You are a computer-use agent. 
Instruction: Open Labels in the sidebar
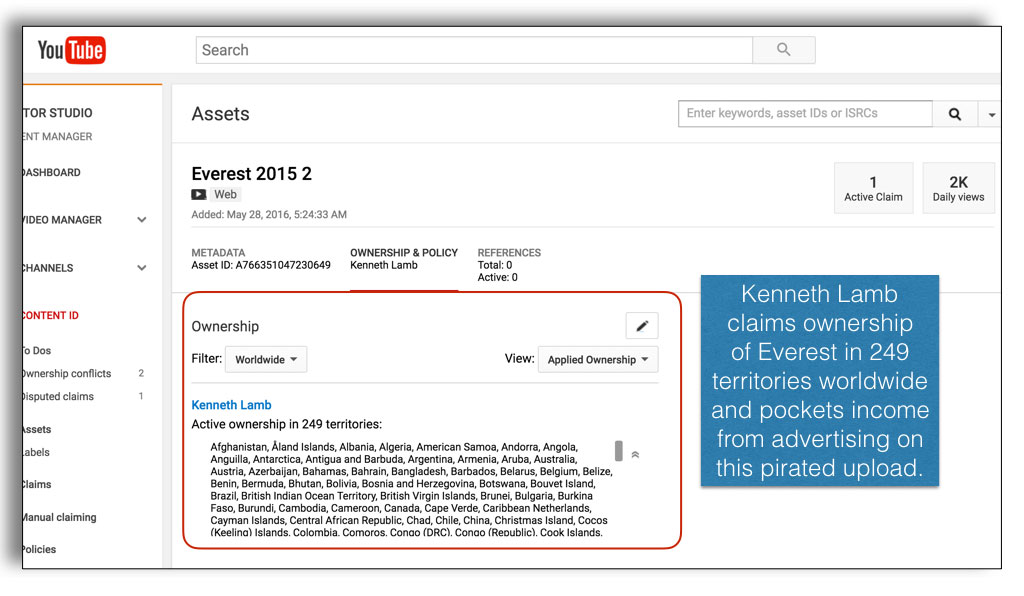click(x=37, y=452)
